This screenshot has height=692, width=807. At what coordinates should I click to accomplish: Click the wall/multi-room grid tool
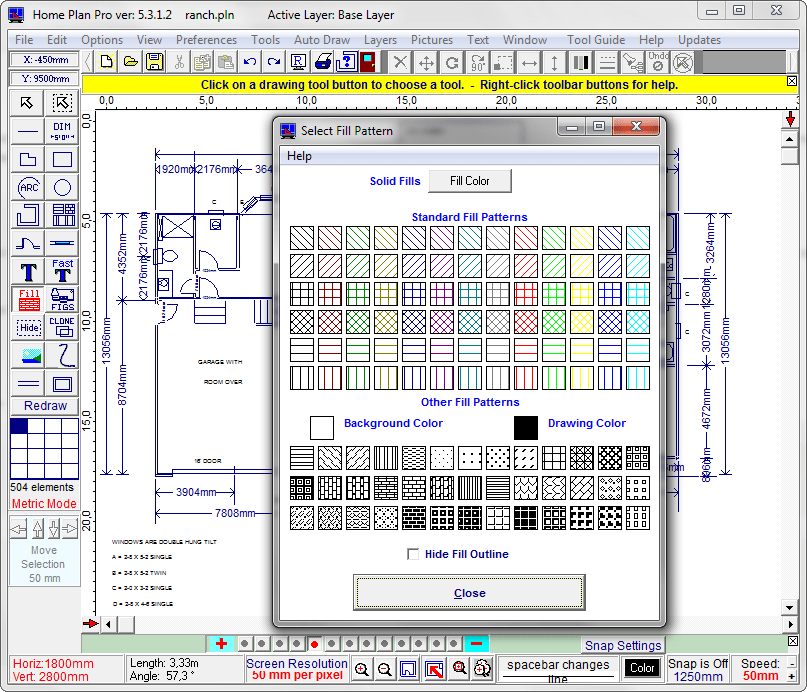click(62, 215)
